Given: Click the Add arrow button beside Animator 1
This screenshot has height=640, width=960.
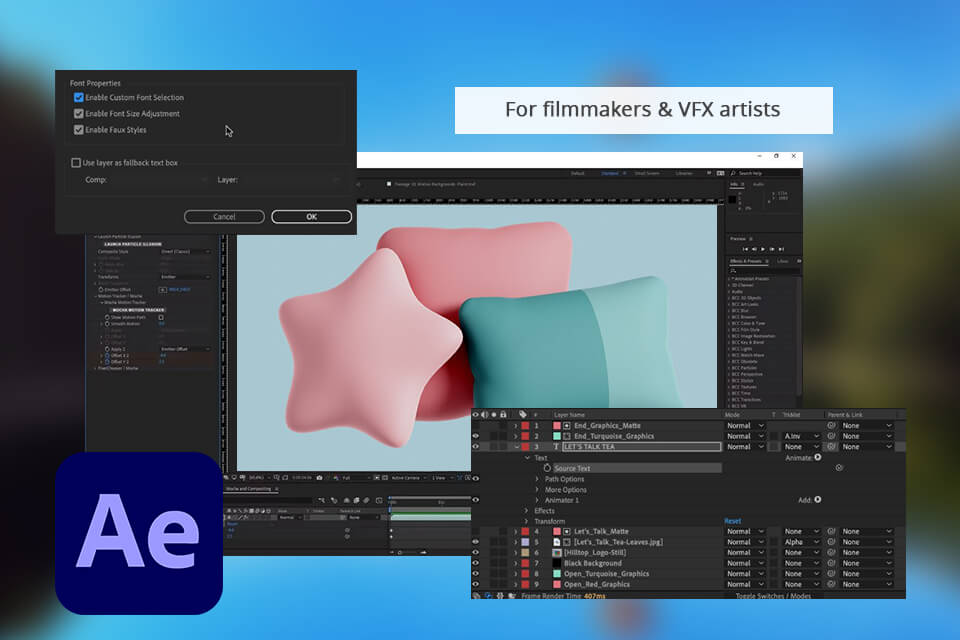Looking at the screenshot, I should (818, 500).
